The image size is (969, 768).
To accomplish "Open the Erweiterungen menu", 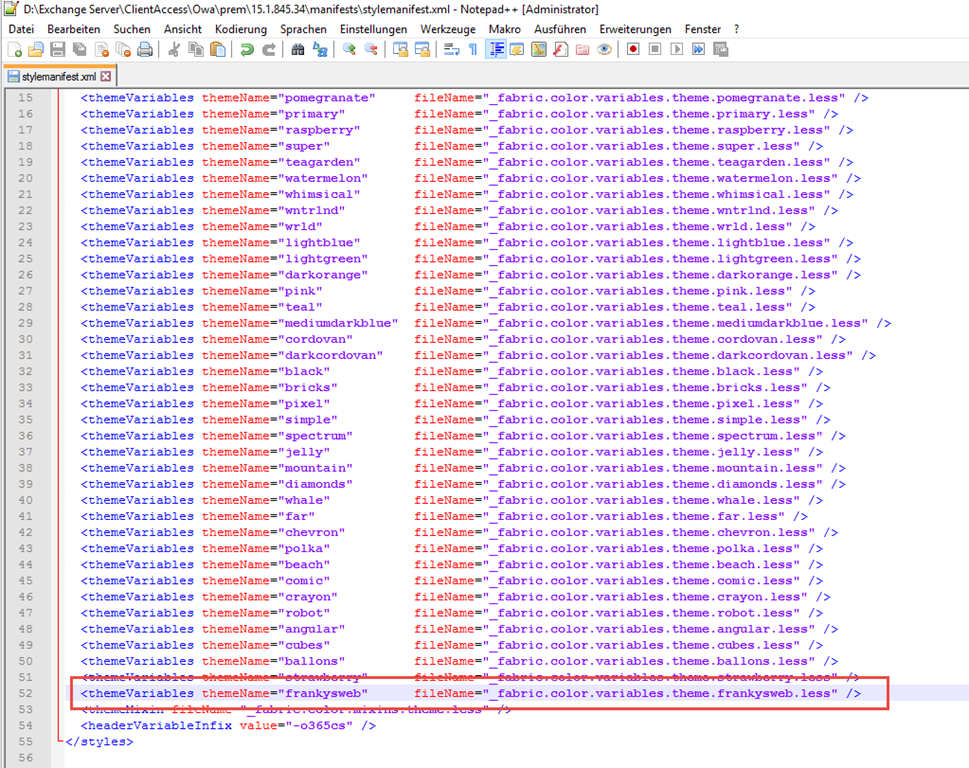I will (636, 29).
